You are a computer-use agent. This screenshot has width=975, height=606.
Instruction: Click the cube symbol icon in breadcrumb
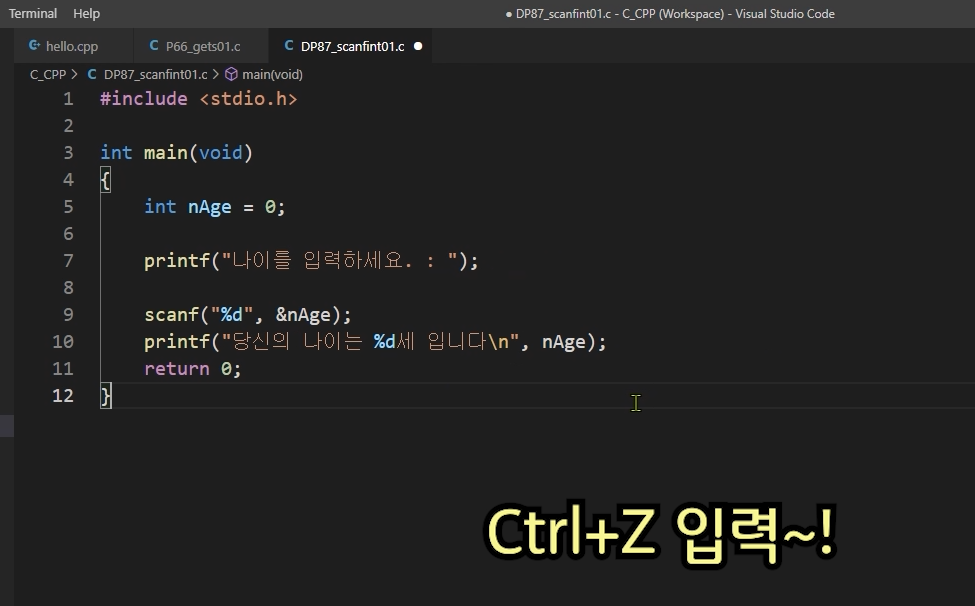(x=231, y=75)
